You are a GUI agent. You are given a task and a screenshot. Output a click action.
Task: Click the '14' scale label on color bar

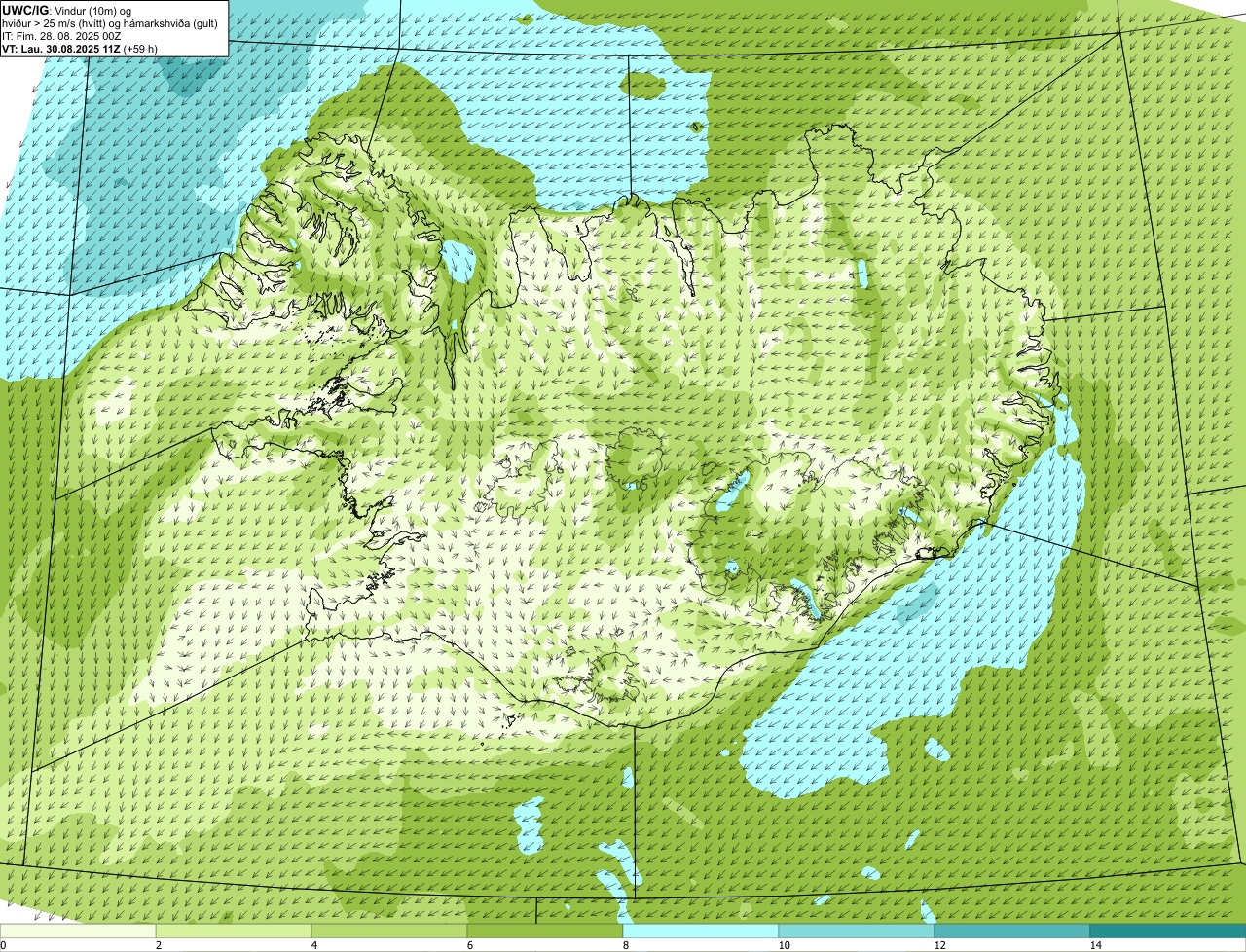click(1095, 945)
